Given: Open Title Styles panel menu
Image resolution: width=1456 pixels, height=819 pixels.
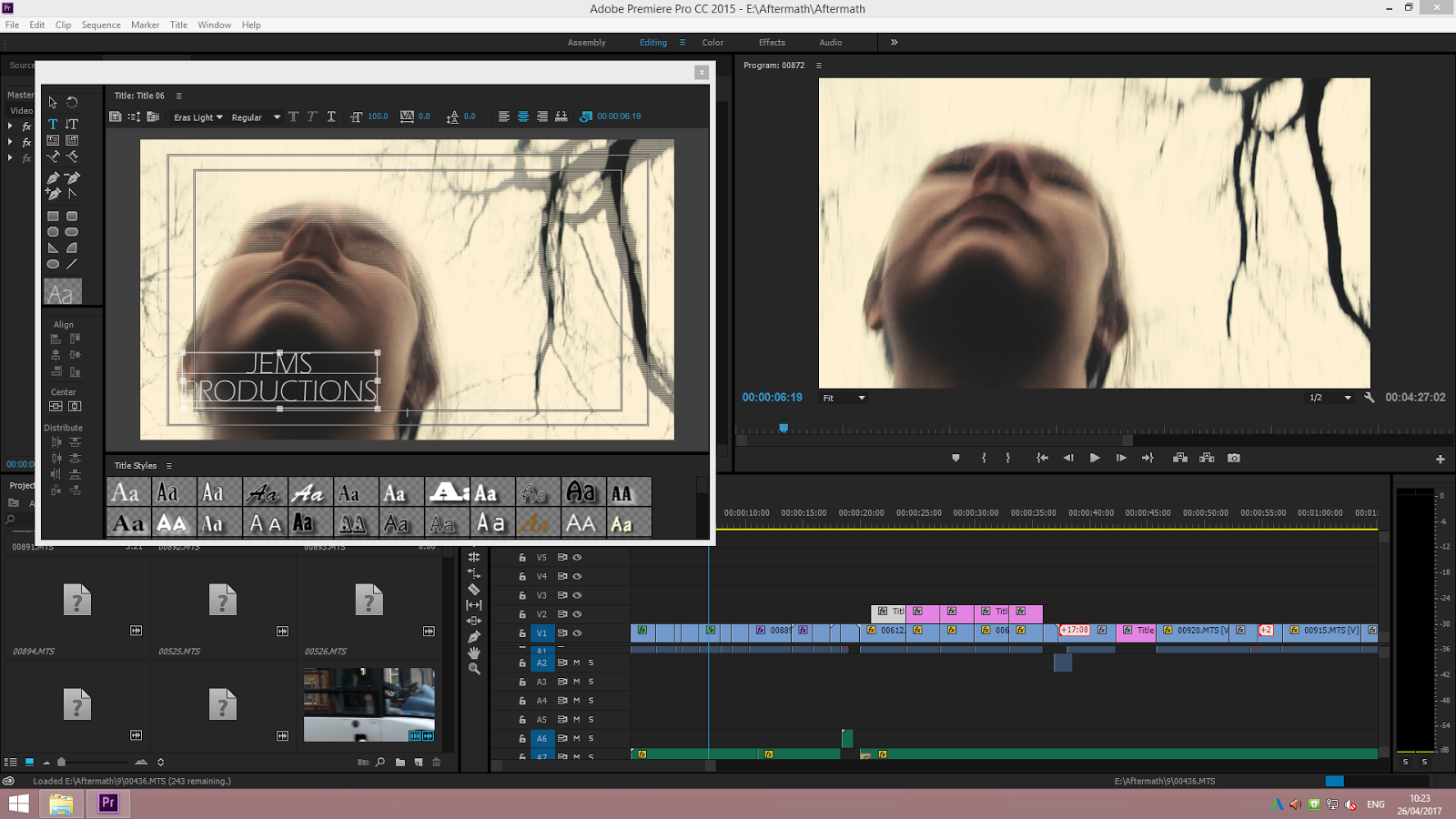Looking at the screenshot, I should [168, 466].
